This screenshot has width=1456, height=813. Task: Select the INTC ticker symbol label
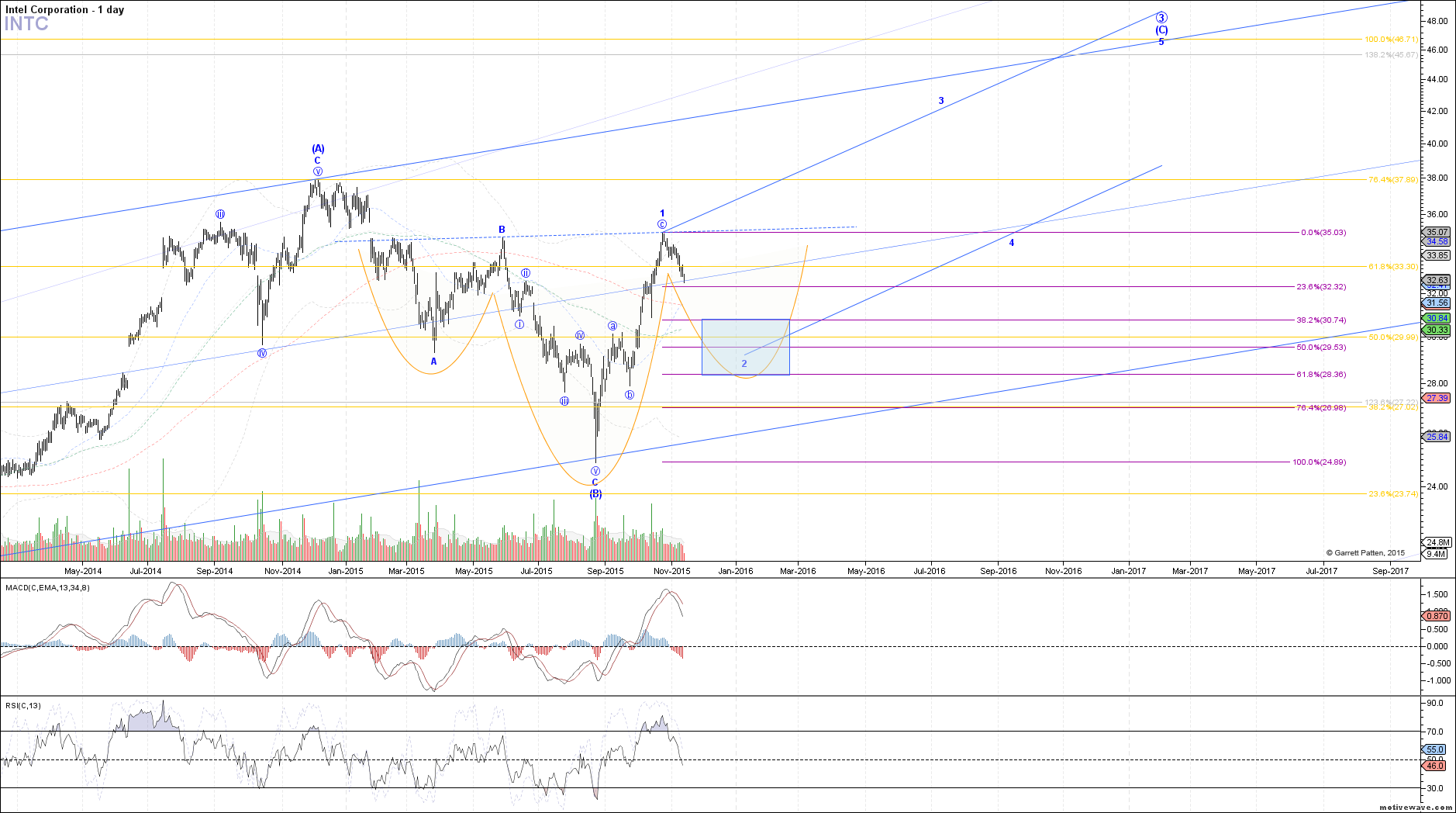tap(26, 24)
